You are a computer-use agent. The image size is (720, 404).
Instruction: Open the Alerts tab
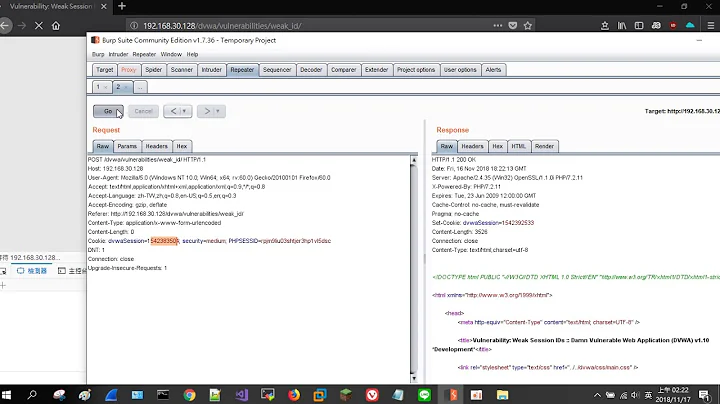tap(493, 70)
